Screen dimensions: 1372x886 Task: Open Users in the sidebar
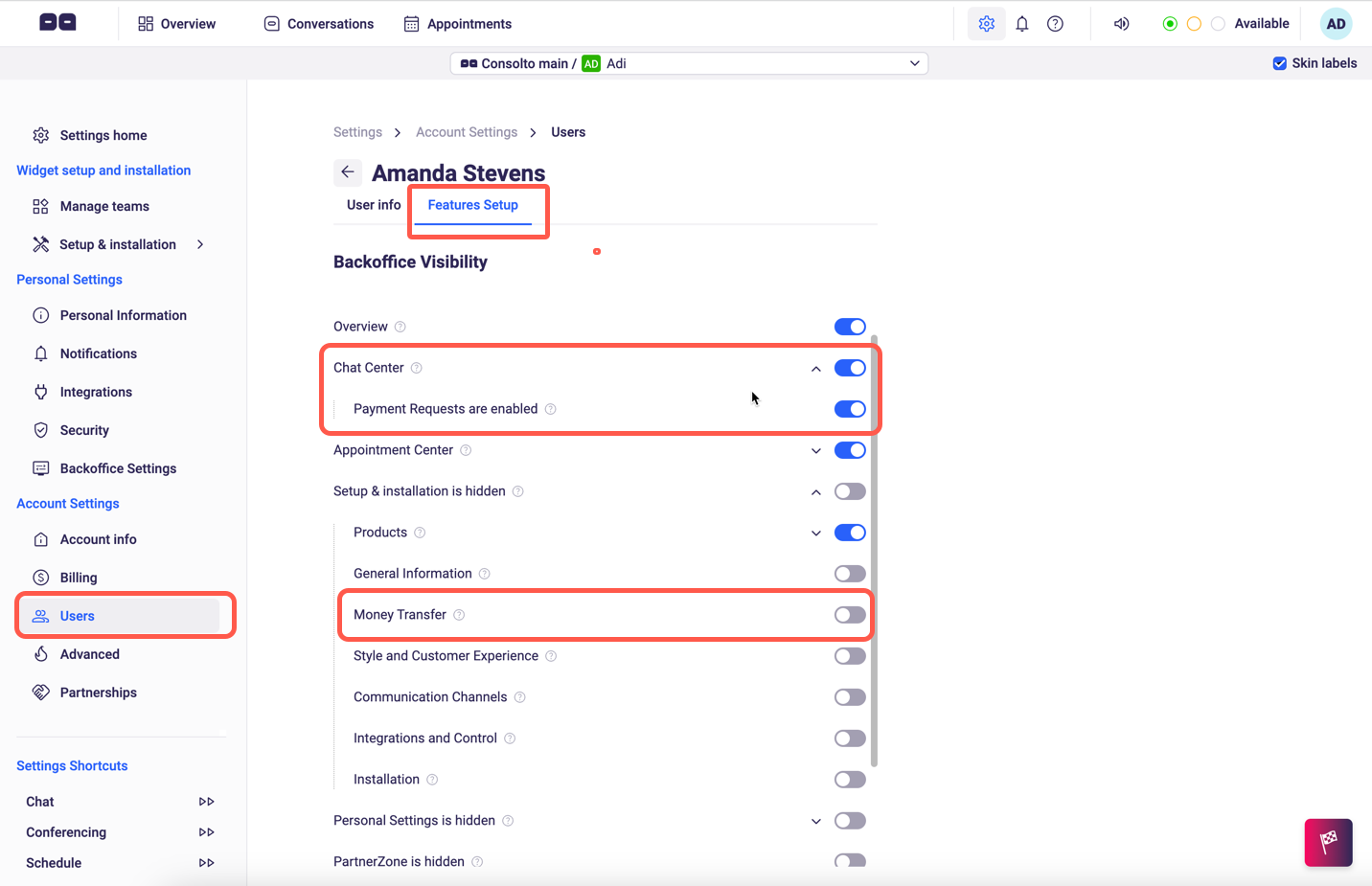pos(125,616)
